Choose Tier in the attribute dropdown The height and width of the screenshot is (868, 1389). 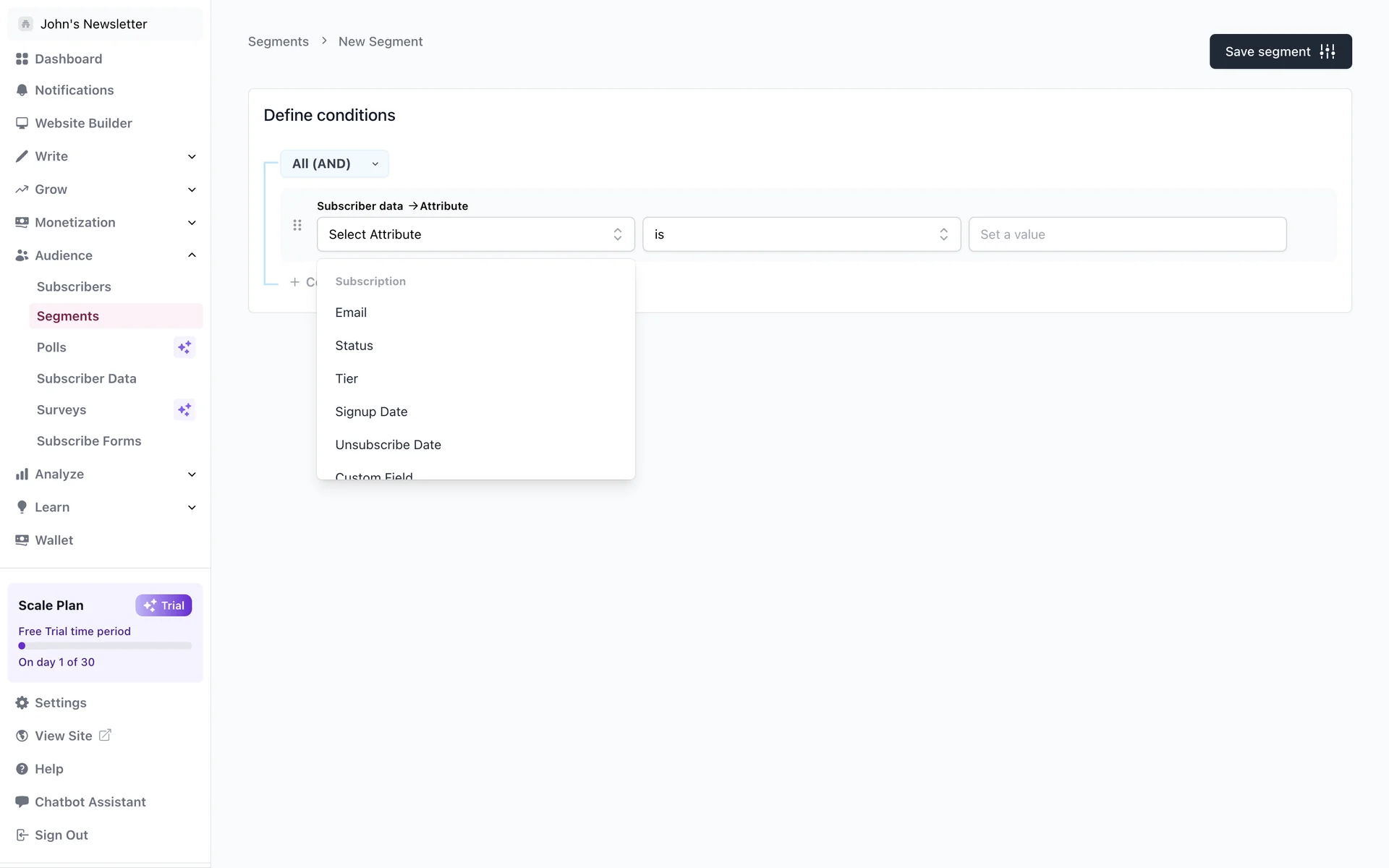coord(347,379)
